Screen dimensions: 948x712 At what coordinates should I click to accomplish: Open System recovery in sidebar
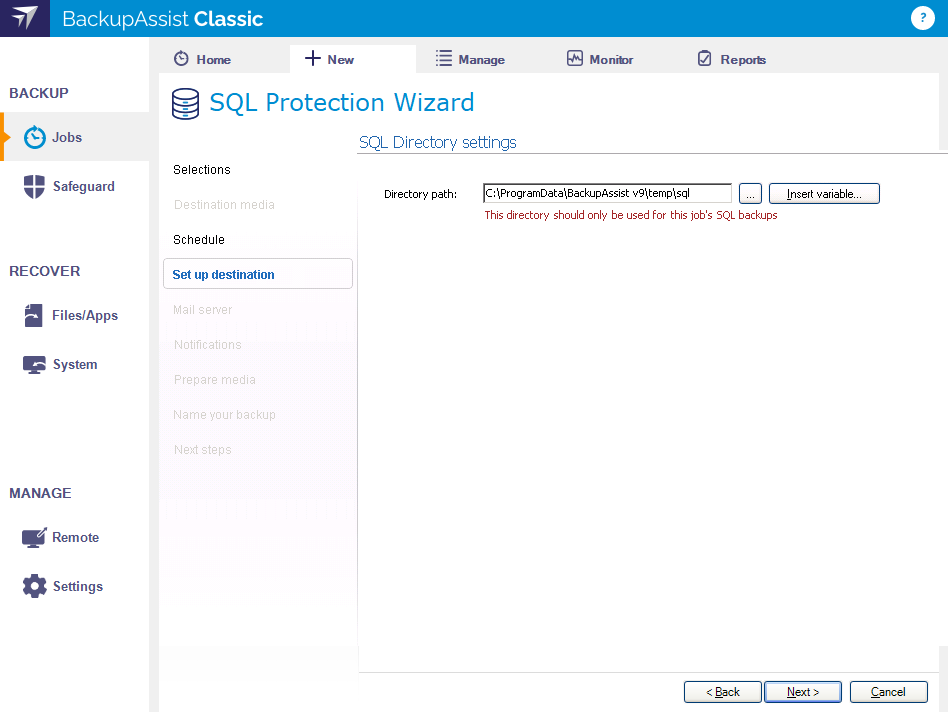[x=75, y=364]
